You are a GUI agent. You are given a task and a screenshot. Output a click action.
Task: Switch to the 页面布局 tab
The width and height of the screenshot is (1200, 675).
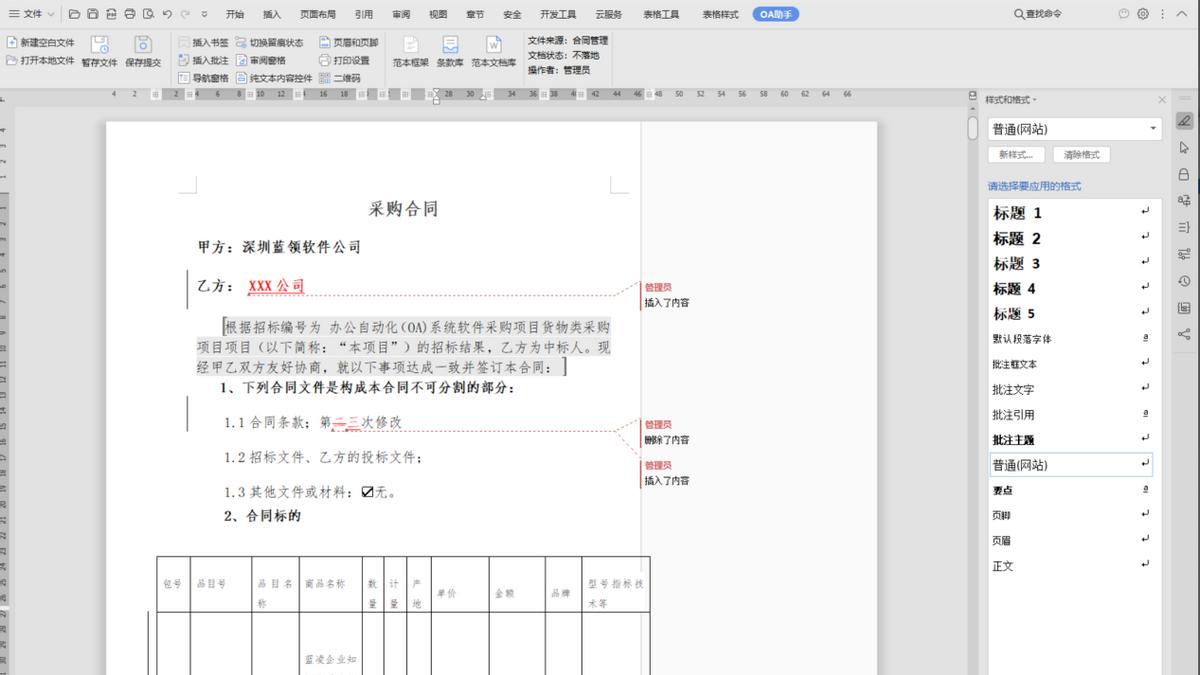[319, 13]
